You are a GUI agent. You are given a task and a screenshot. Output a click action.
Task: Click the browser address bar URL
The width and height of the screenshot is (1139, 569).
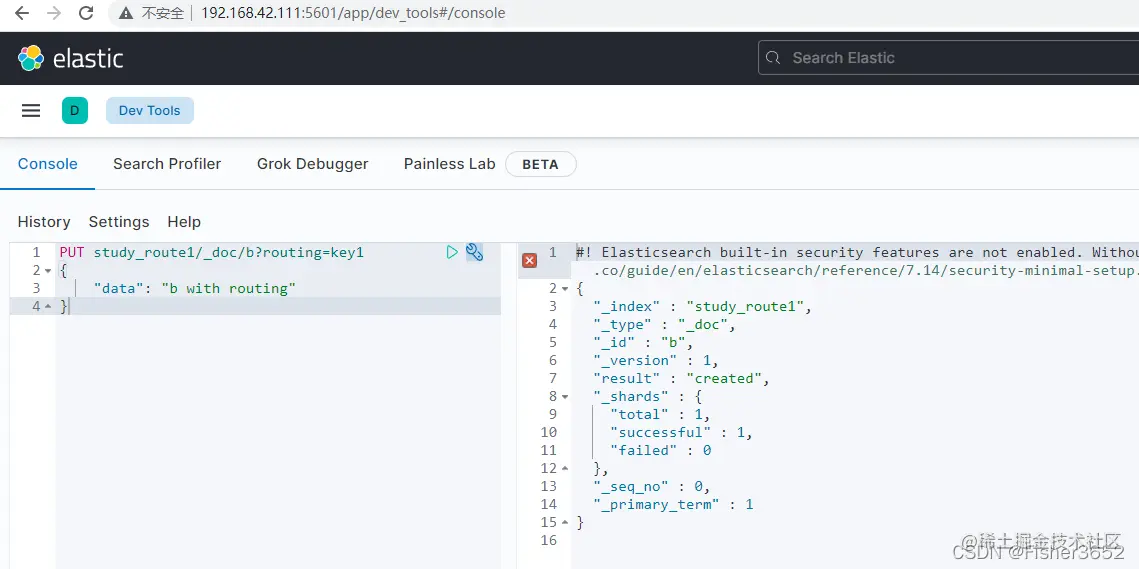pos(353,13)
